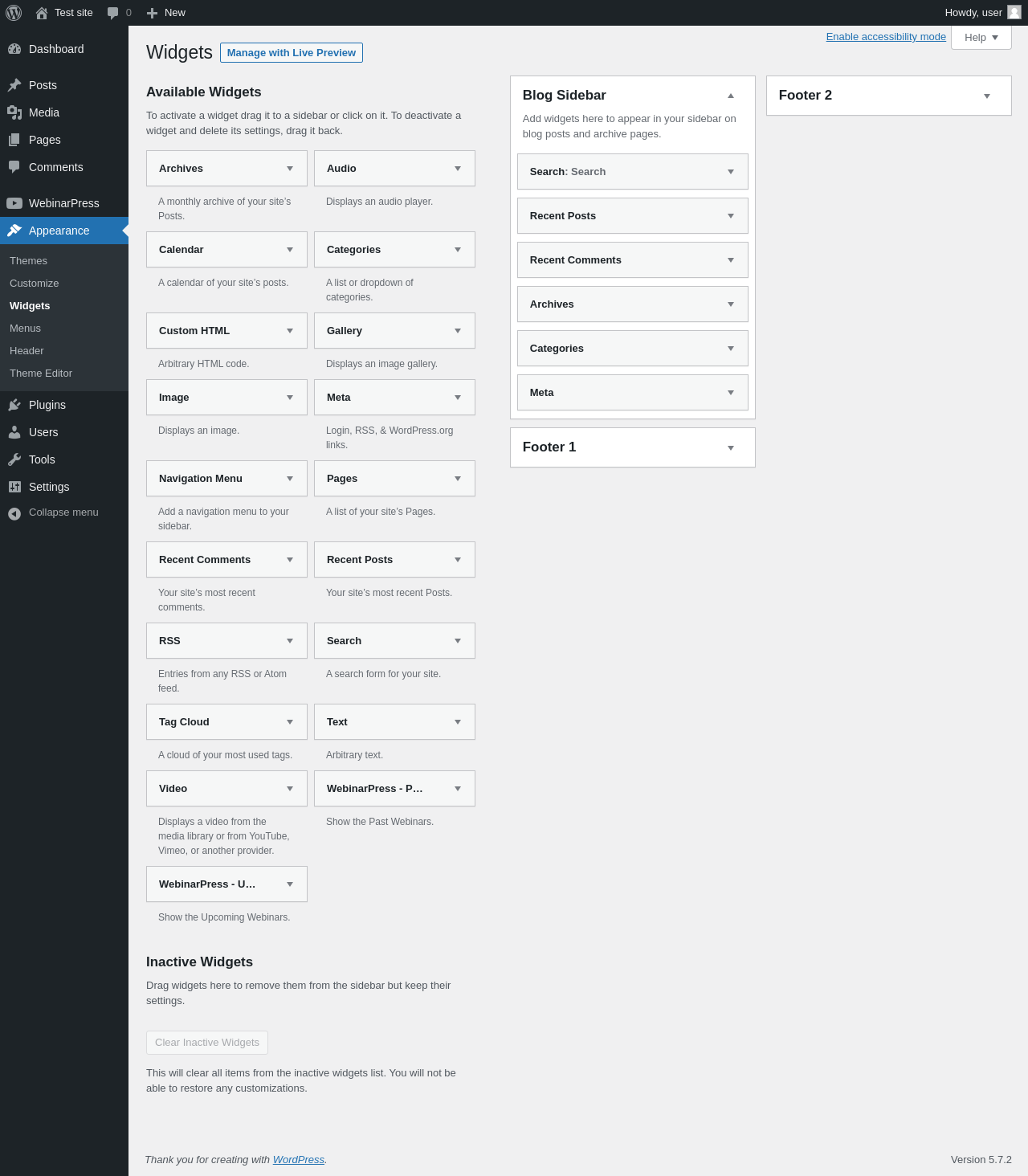Click the Video available widget title
Image resolution: width=1028 pixels, height=1176 pixels.
(x=173, y=789)
